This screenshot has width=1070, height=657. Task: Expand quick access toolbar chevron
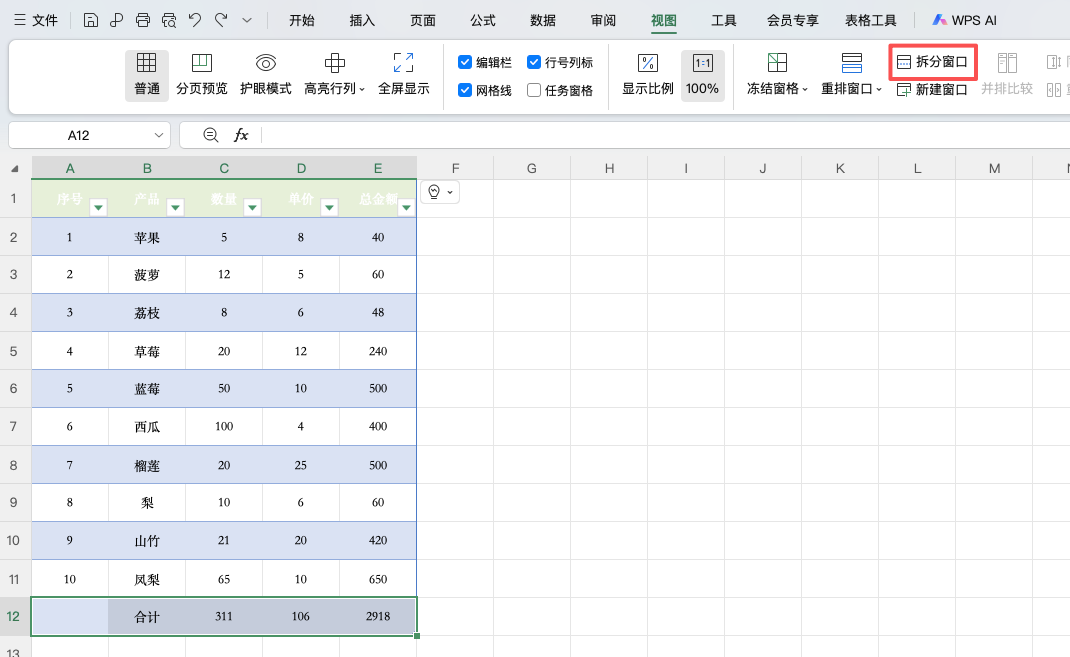click(247, 20)
